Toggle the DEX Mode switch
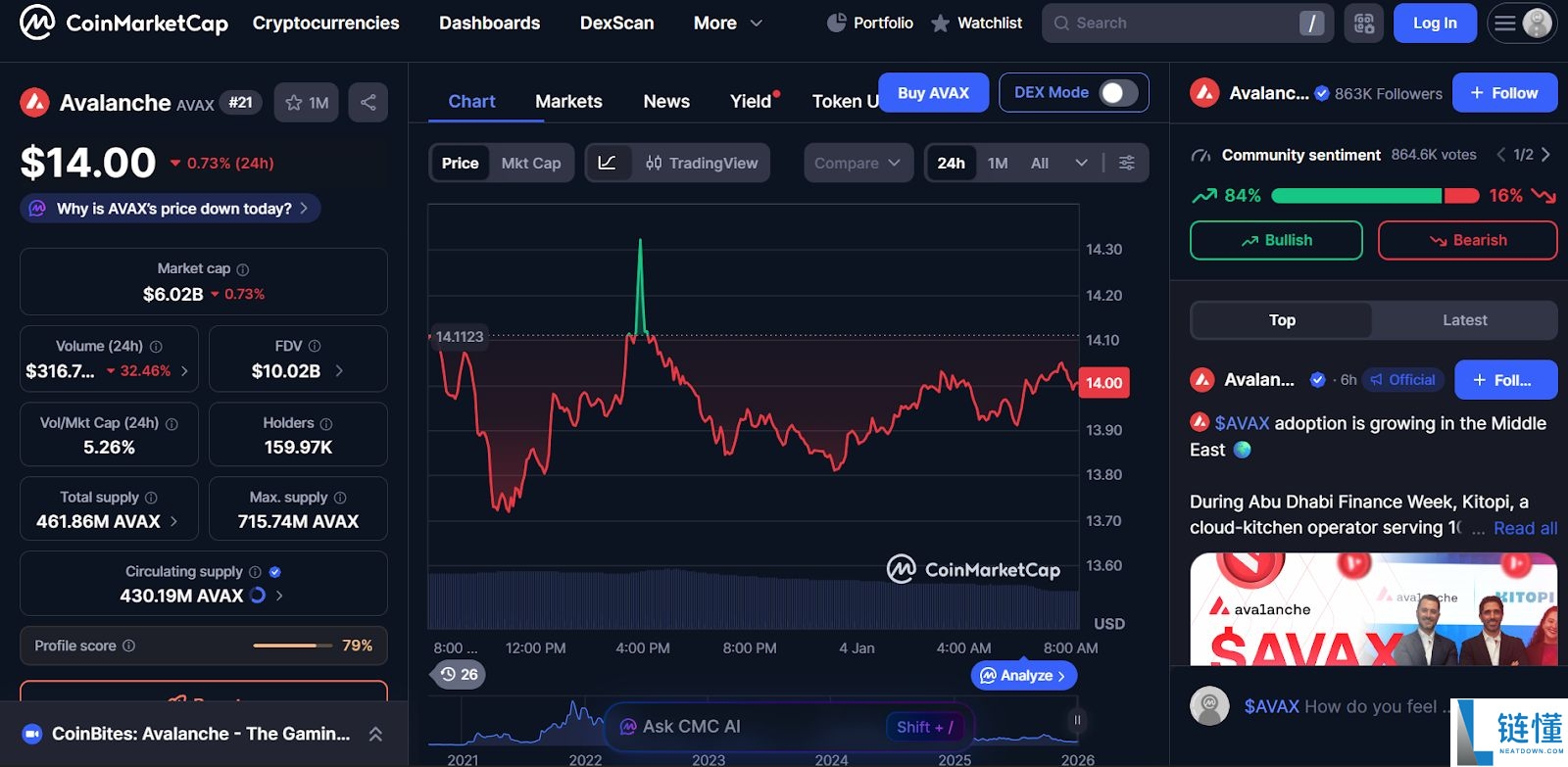1568x767 pixels. [x=1118, y=93]
